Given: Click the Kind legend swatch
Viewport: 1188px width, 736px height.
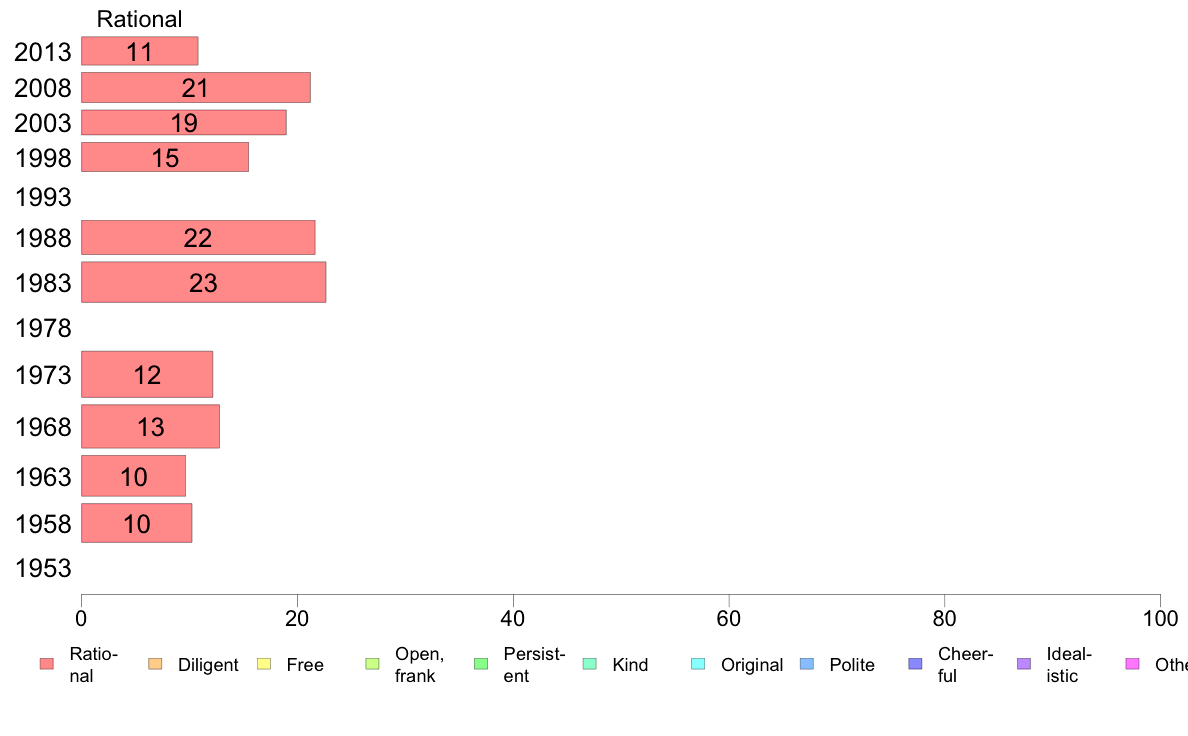Looking at the screenshot, I should (589, 664).
